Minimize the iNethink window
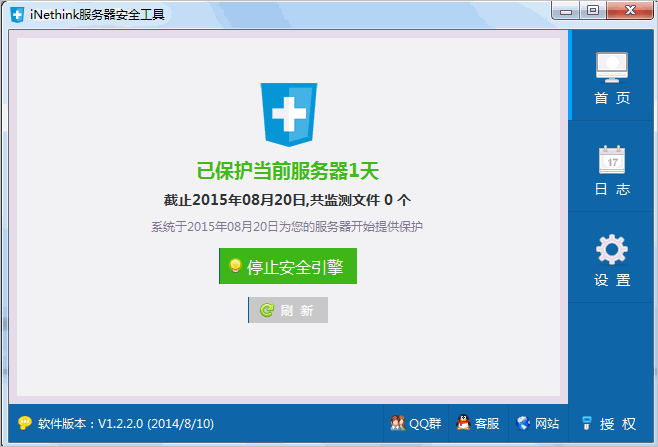 click(x=566, y=11)
